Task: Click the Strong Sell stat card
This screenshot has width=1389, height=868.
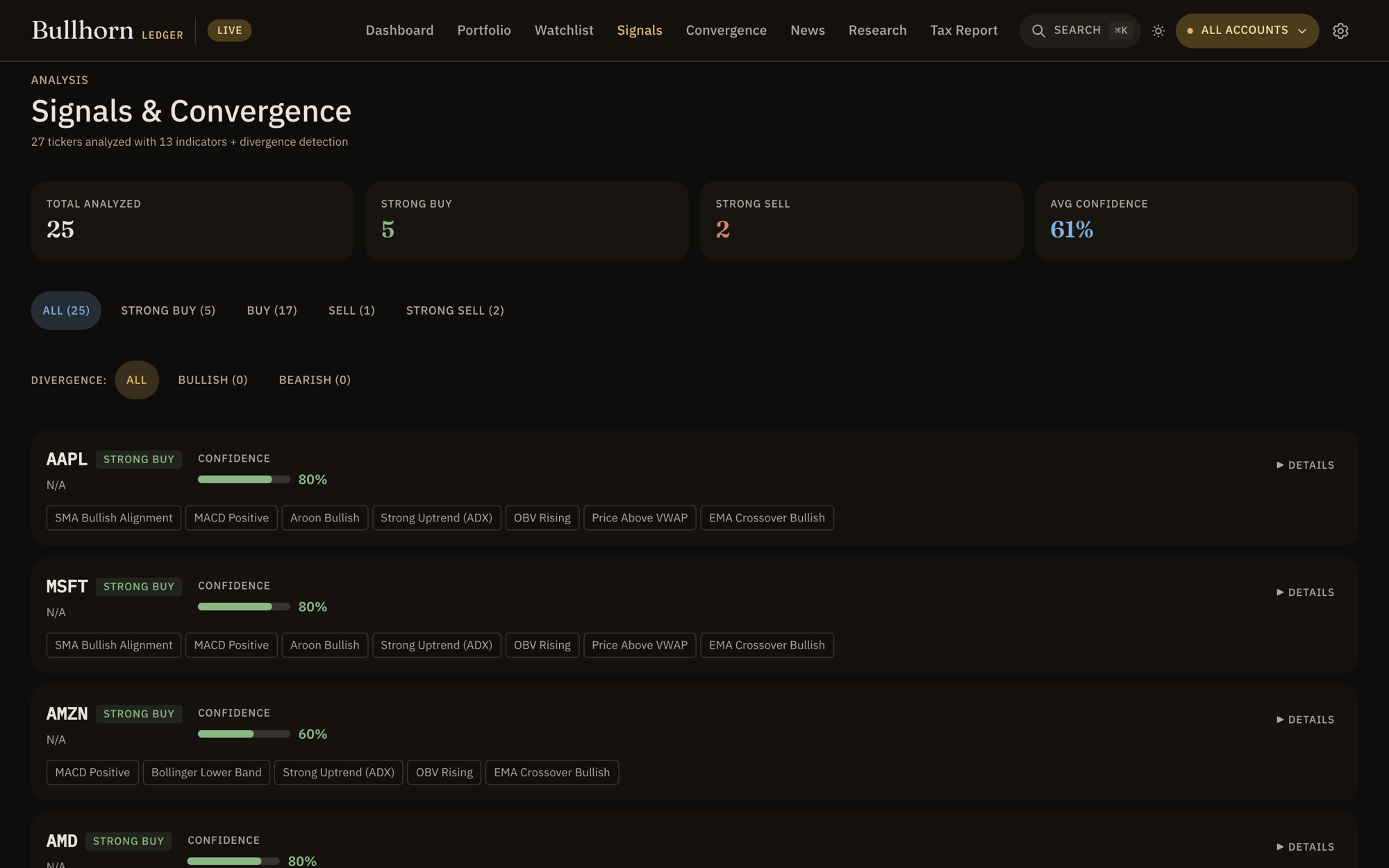Action: [x=862, y=221]
